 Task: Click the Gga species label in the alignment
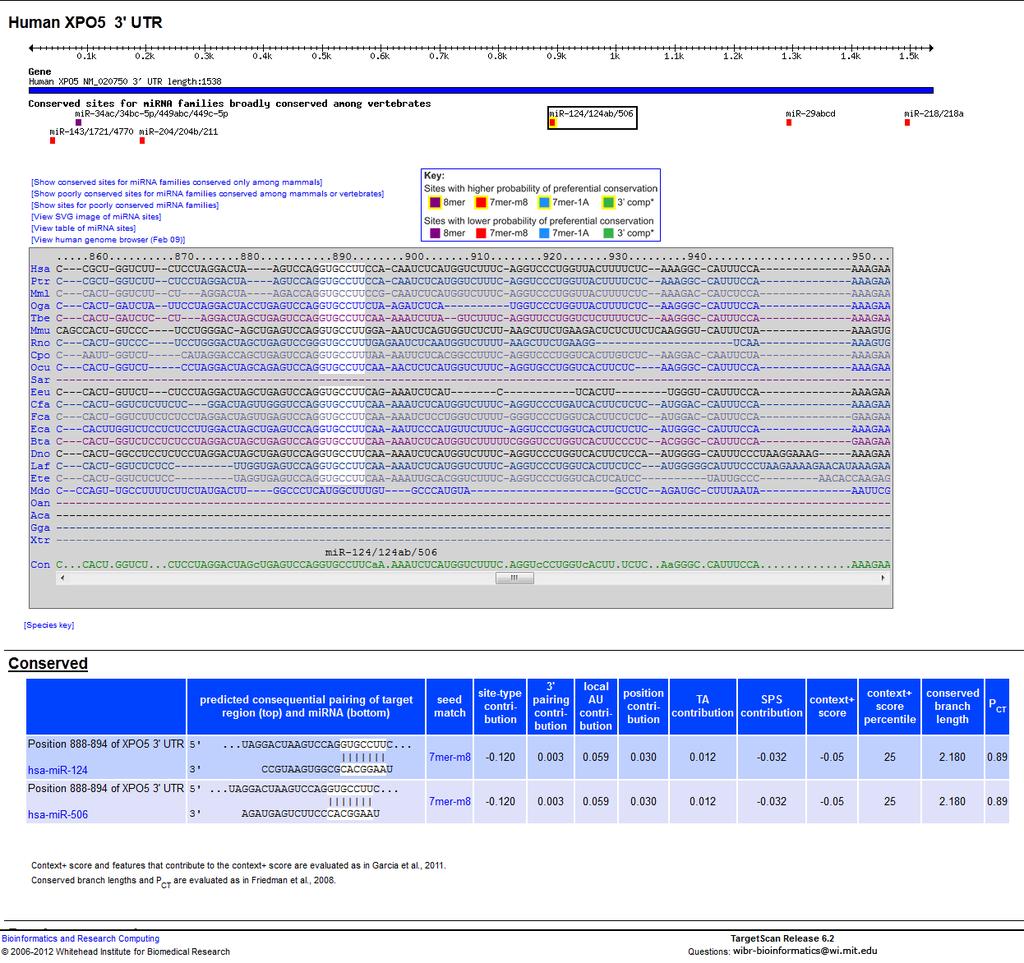point(40,528)
